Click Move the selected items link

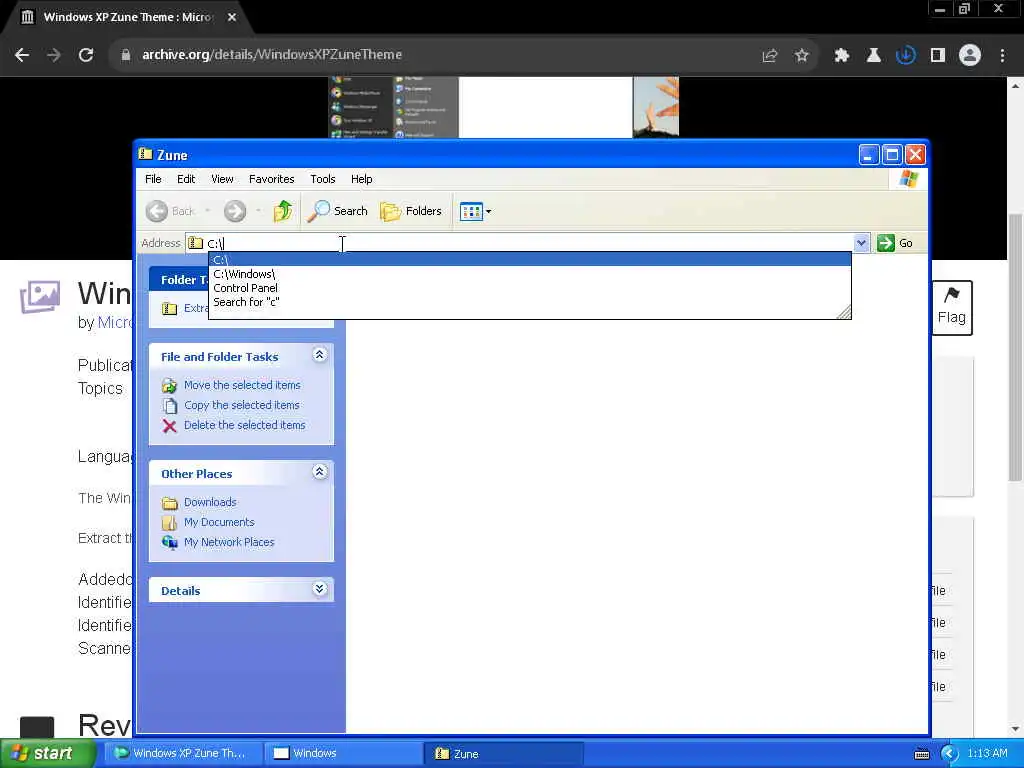pyautogui.click(x=242, y=385)
